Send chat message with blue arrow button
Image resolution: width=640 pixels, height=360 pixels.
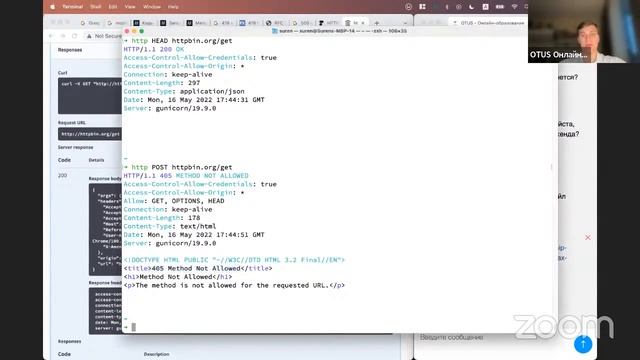point(583,344)
